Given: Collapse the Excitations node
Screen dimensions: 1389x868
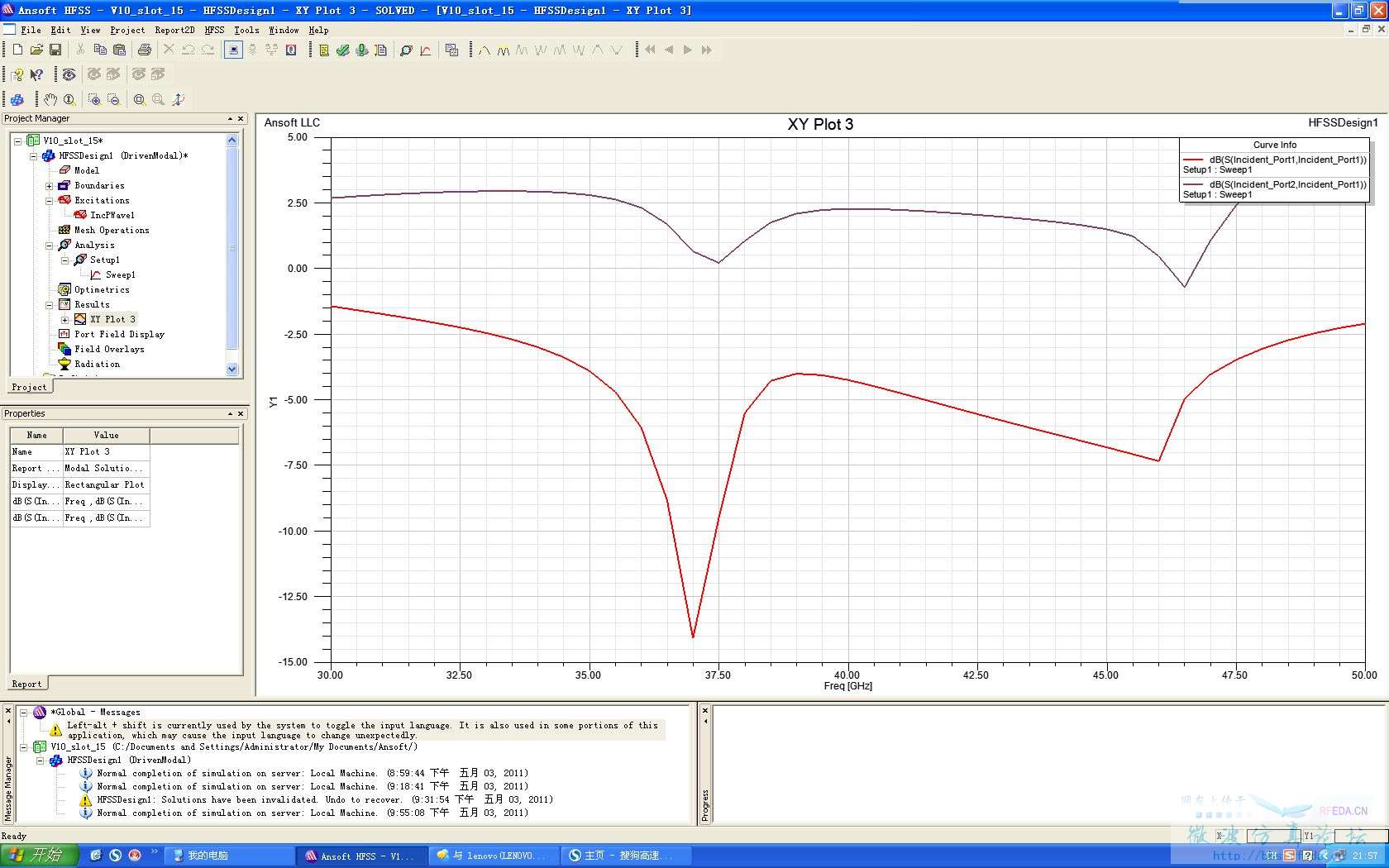Looking at the screenshot, I should point(49,201).
